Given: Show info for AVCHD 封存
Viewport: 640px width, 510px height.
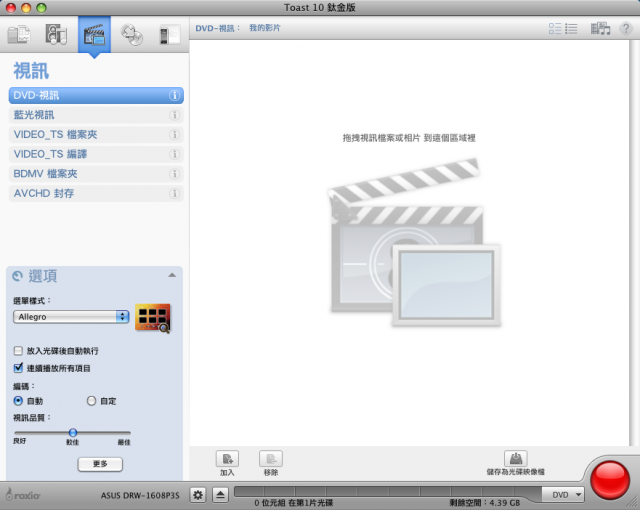Looking at the screenshot, I should [x=174, y=193].
